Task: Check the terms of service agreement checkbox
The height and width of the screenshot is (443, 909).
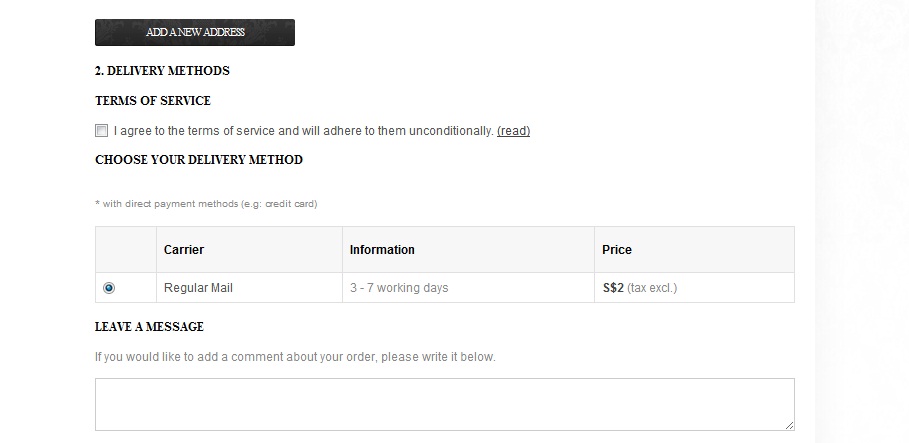Action: pos(101,130)
